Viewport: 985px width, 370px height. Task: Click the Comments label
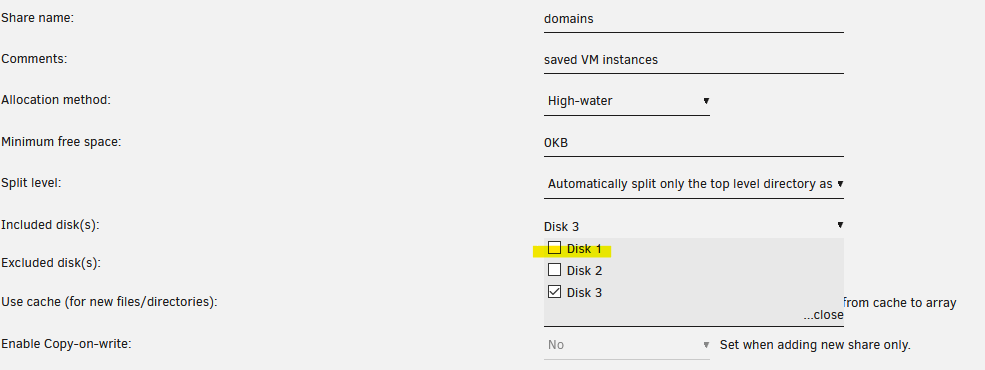pyautogui.click(x=34, y=59)
